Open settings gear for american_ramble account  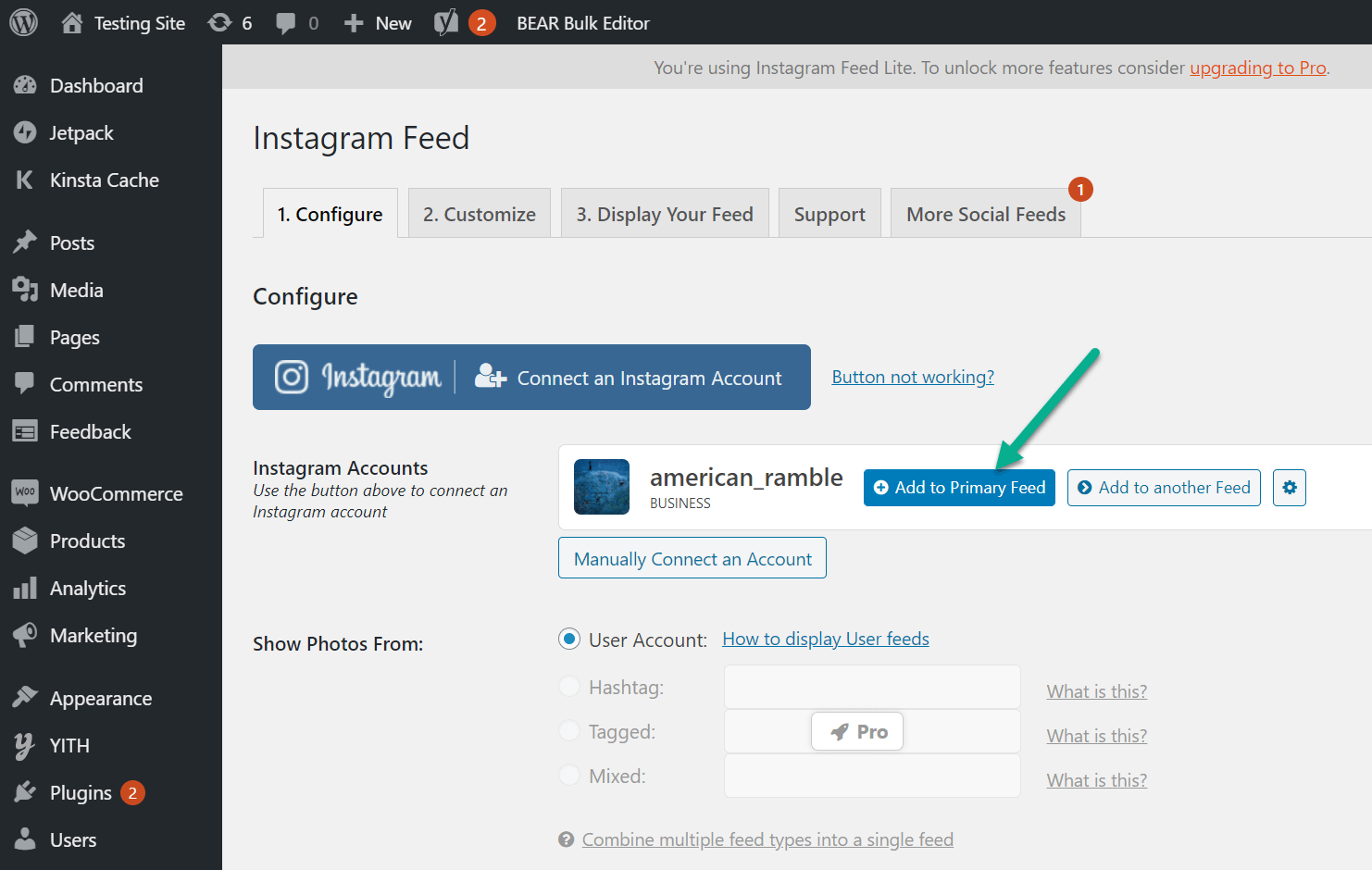1289,487
